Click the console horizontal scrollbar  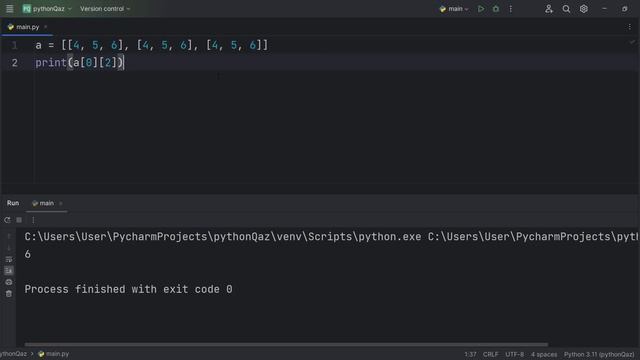286,344
